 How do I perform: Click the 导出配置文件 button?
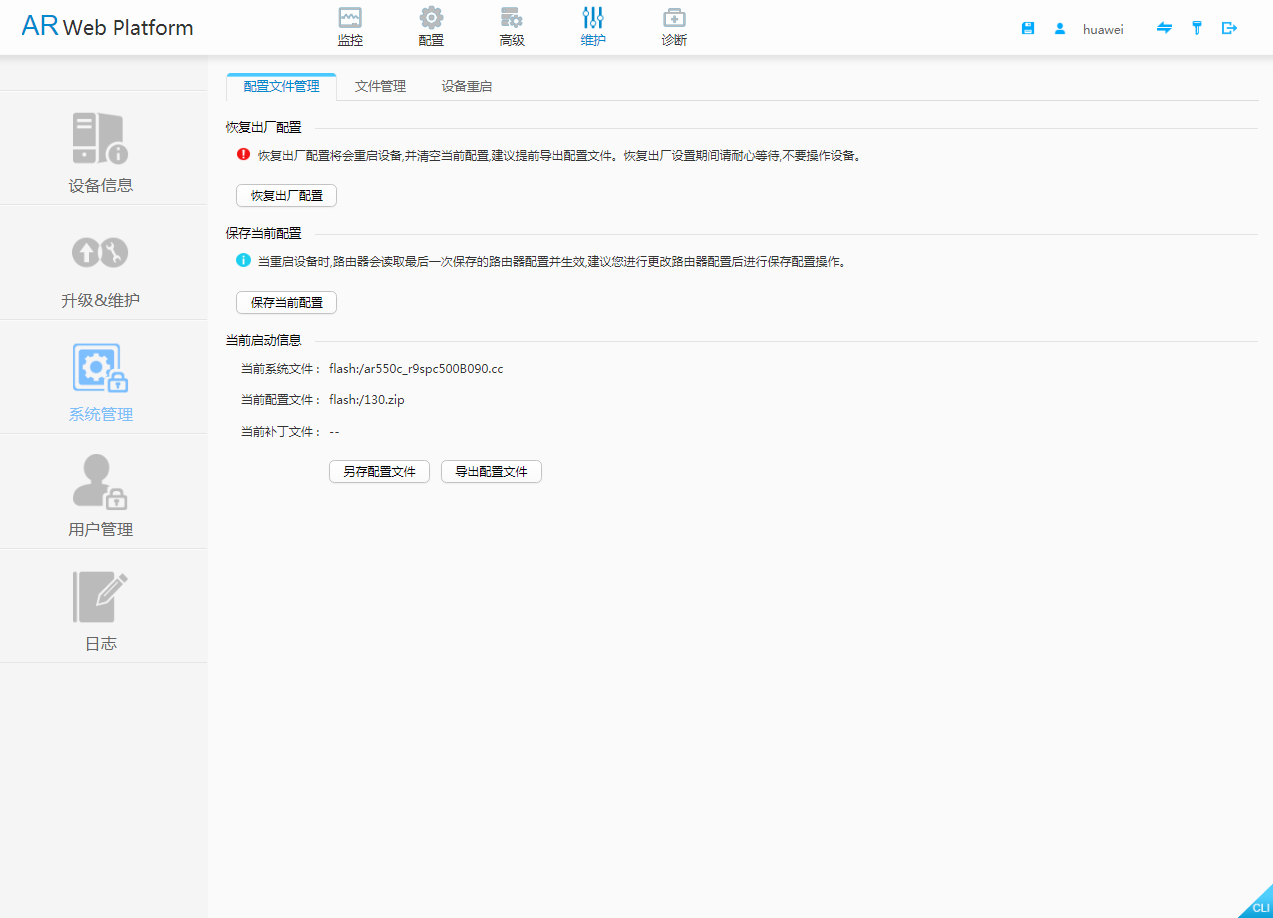(x=491, y=472)
